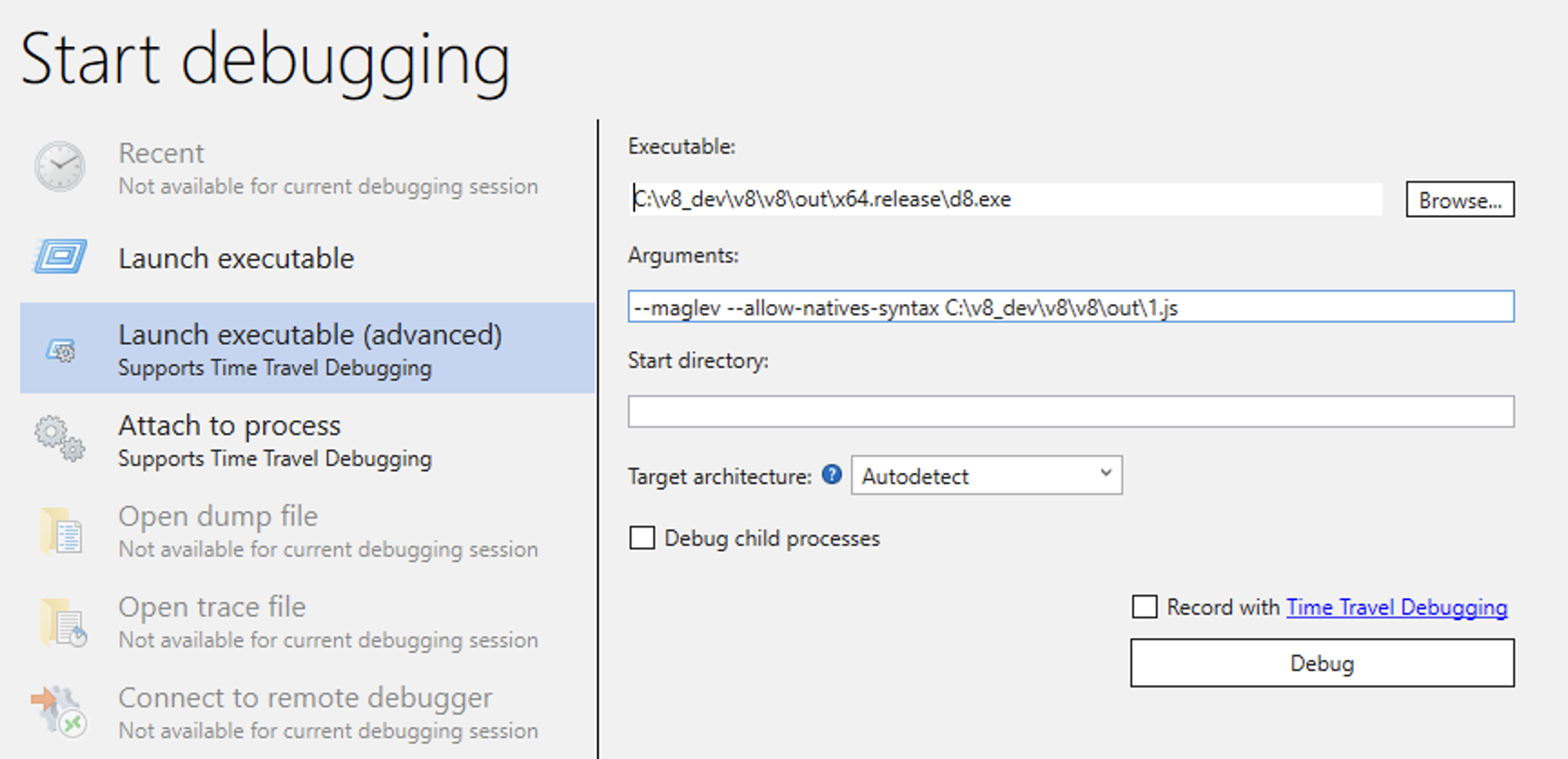
Task: Click the Open dump file icon
Action: [62, 531]
